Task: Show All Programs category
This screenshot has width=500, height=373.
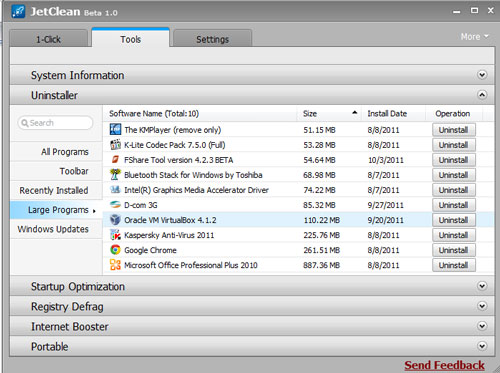Action: tap(56, 152)
